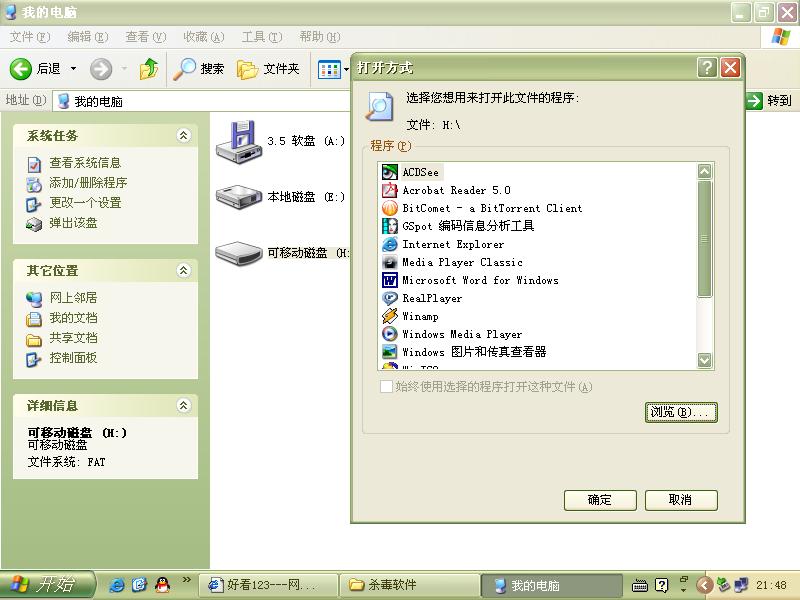
Task: Switch to 杀毒软件 taskbar window
Action: 410,585
